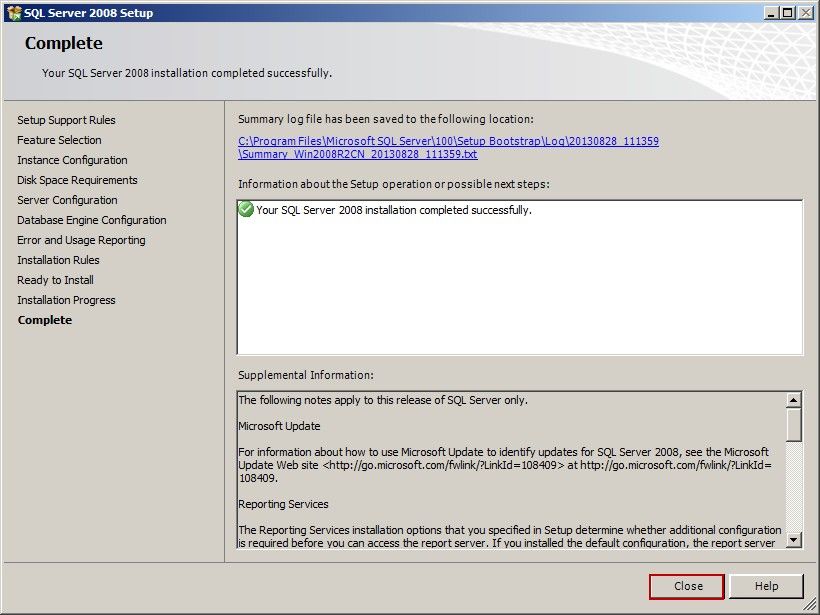
Task: Click the 'Information about the Setup operation' label
Action: (x=394, y=184)
